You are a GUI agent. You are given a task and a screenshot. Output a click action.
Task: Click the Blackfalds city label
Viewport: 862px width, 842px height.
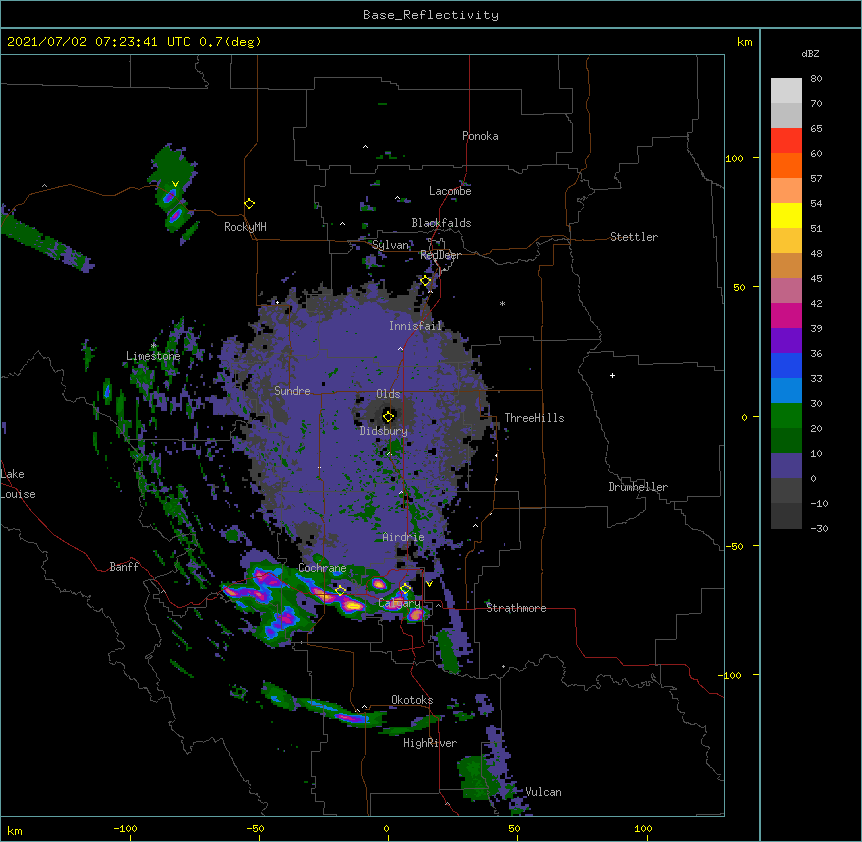441,223
